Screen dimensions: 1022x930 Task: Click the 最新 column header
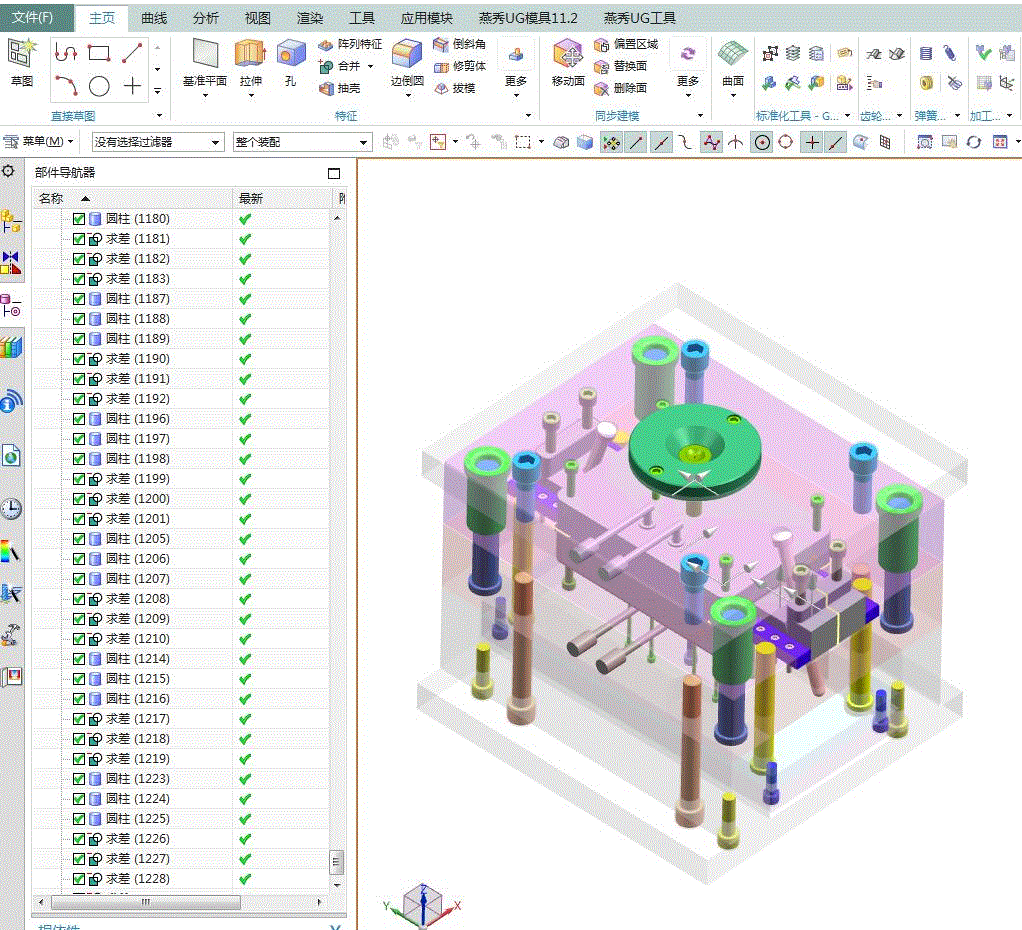tap(282, 198)
